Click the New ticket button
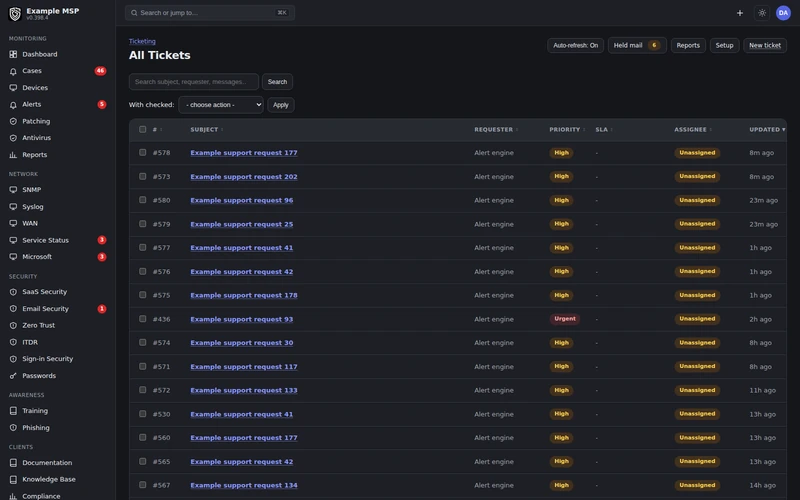800x500 pixels. coord(765,45)
